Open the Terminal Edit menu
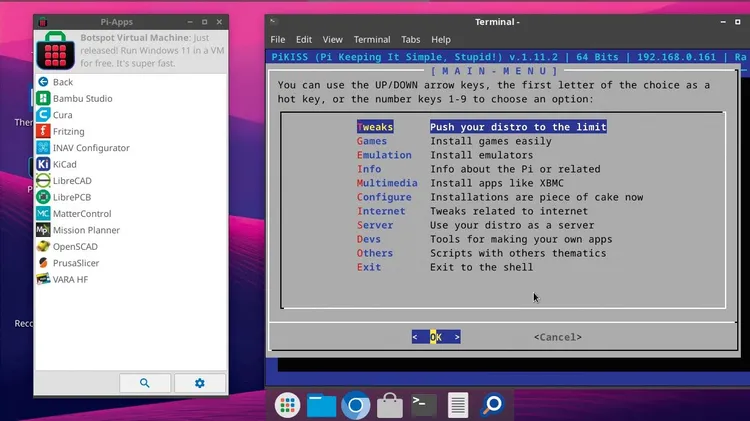 click(304, 40)
